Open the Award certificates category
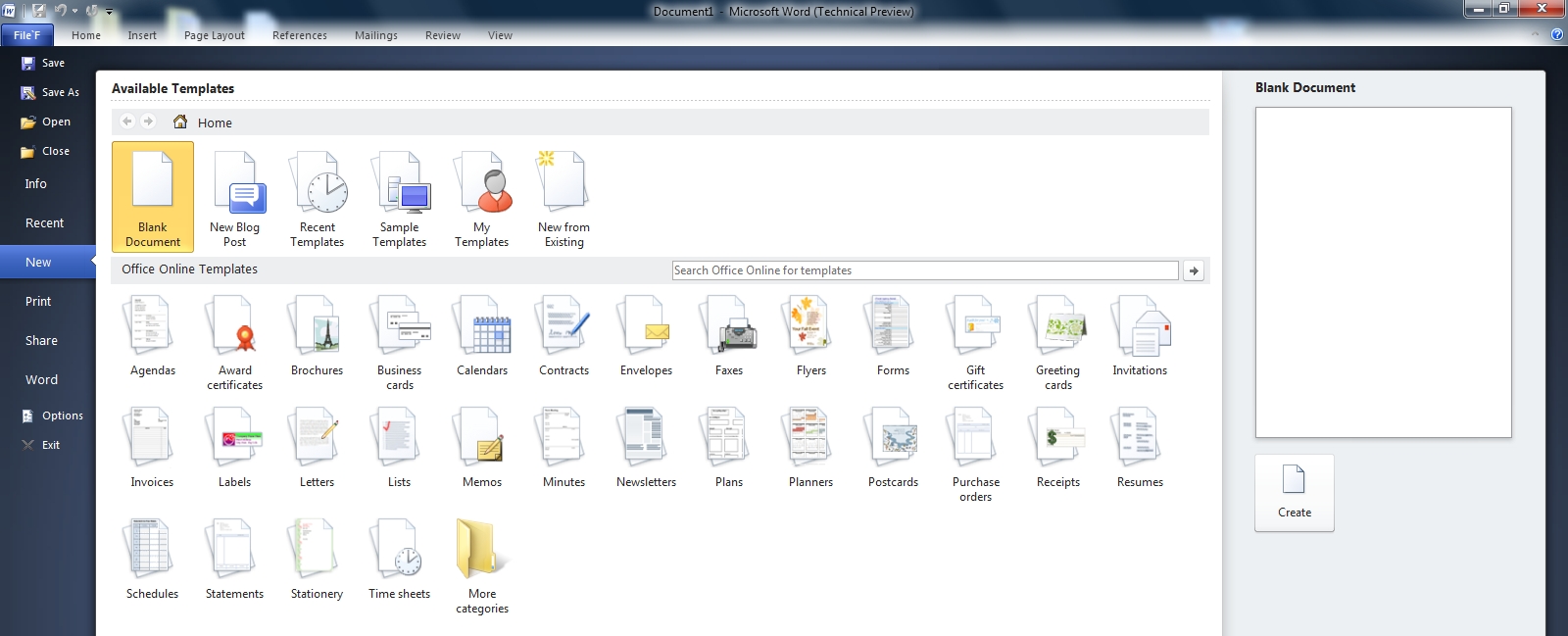This screenshot has width=1568, height=636. 235,343
